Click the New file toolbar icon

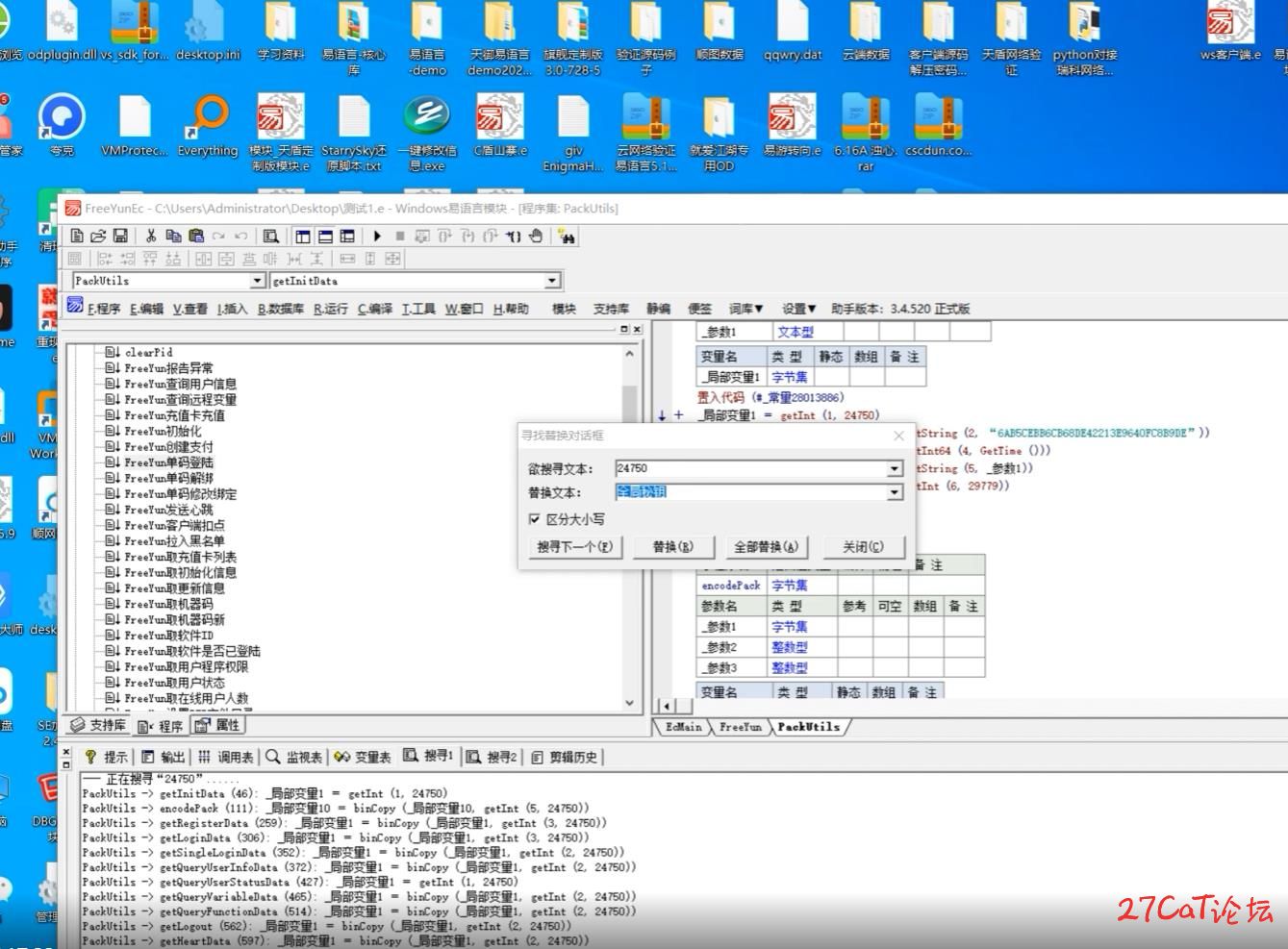click(77, 236)
